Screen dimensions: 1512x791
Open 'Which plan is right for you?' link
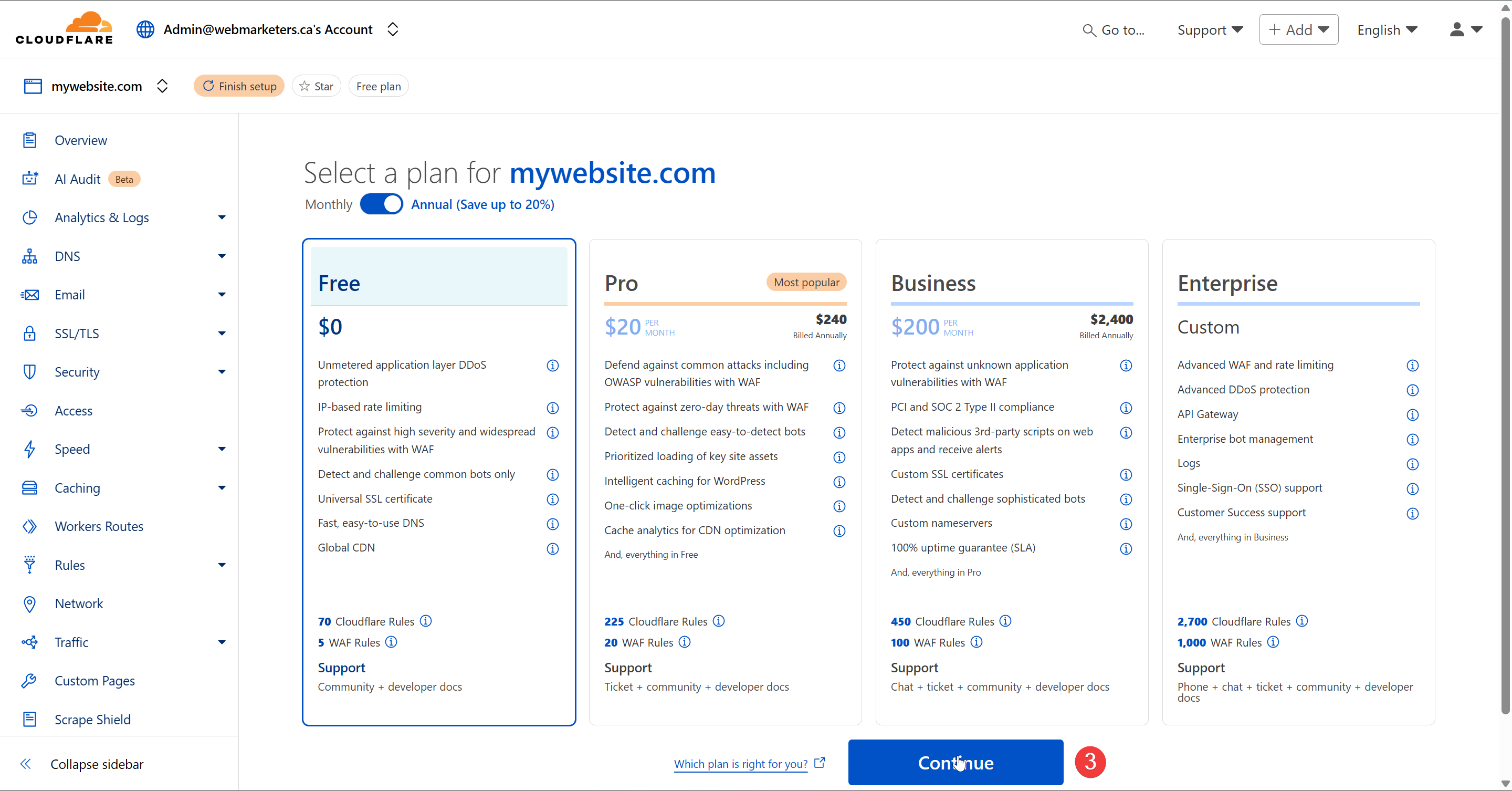tap(741, 763)
